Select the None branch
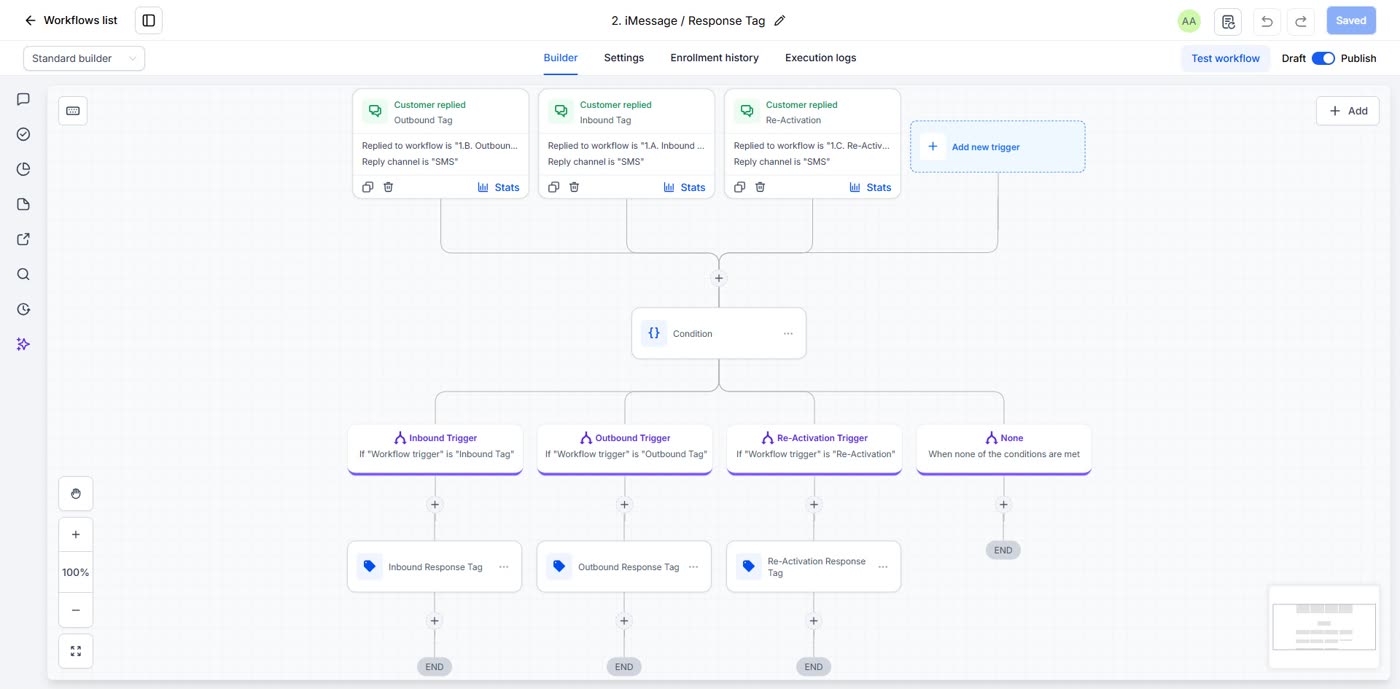This screenshot has width=1400, height=689. click(x=1004, y=449)
